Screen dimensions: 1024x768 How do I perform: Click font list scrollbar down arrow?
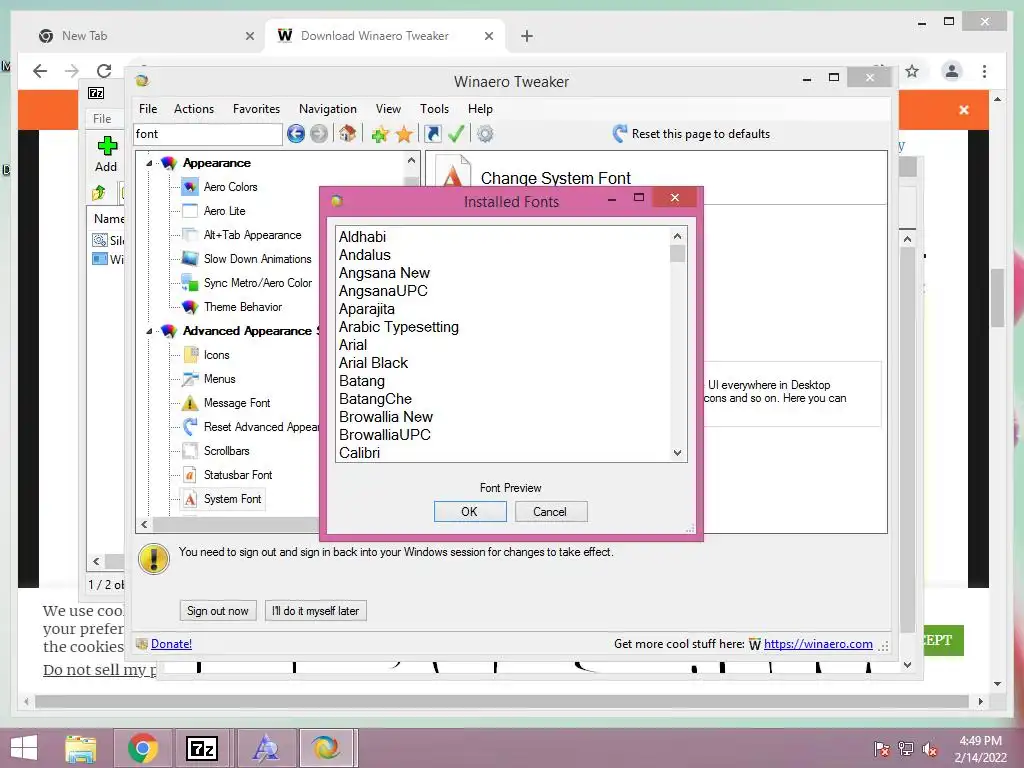[677, 453]
